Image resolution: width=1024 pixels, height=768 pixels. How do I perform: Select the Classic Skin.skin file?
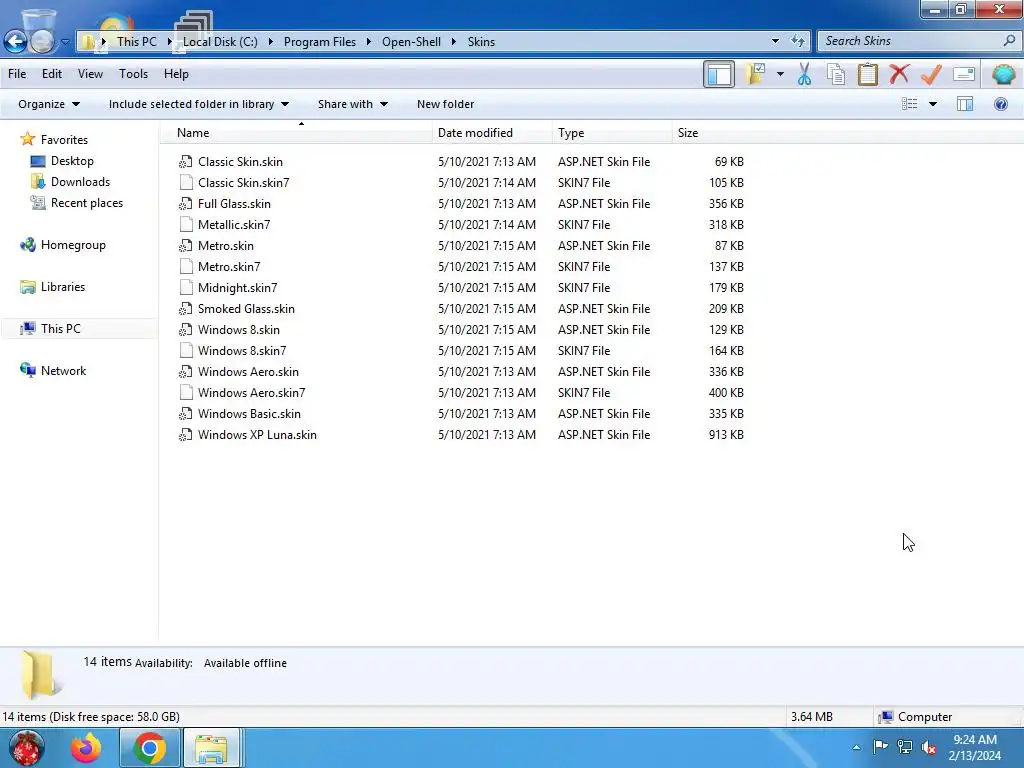[240, 162]
